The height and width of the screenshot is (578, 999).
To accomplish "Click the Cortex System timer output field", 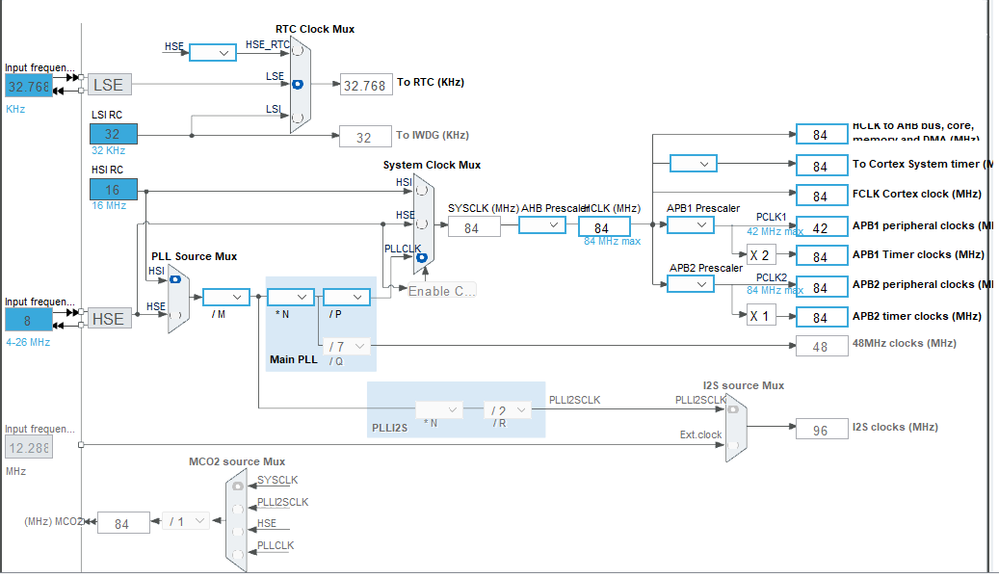I will [822, 166].
